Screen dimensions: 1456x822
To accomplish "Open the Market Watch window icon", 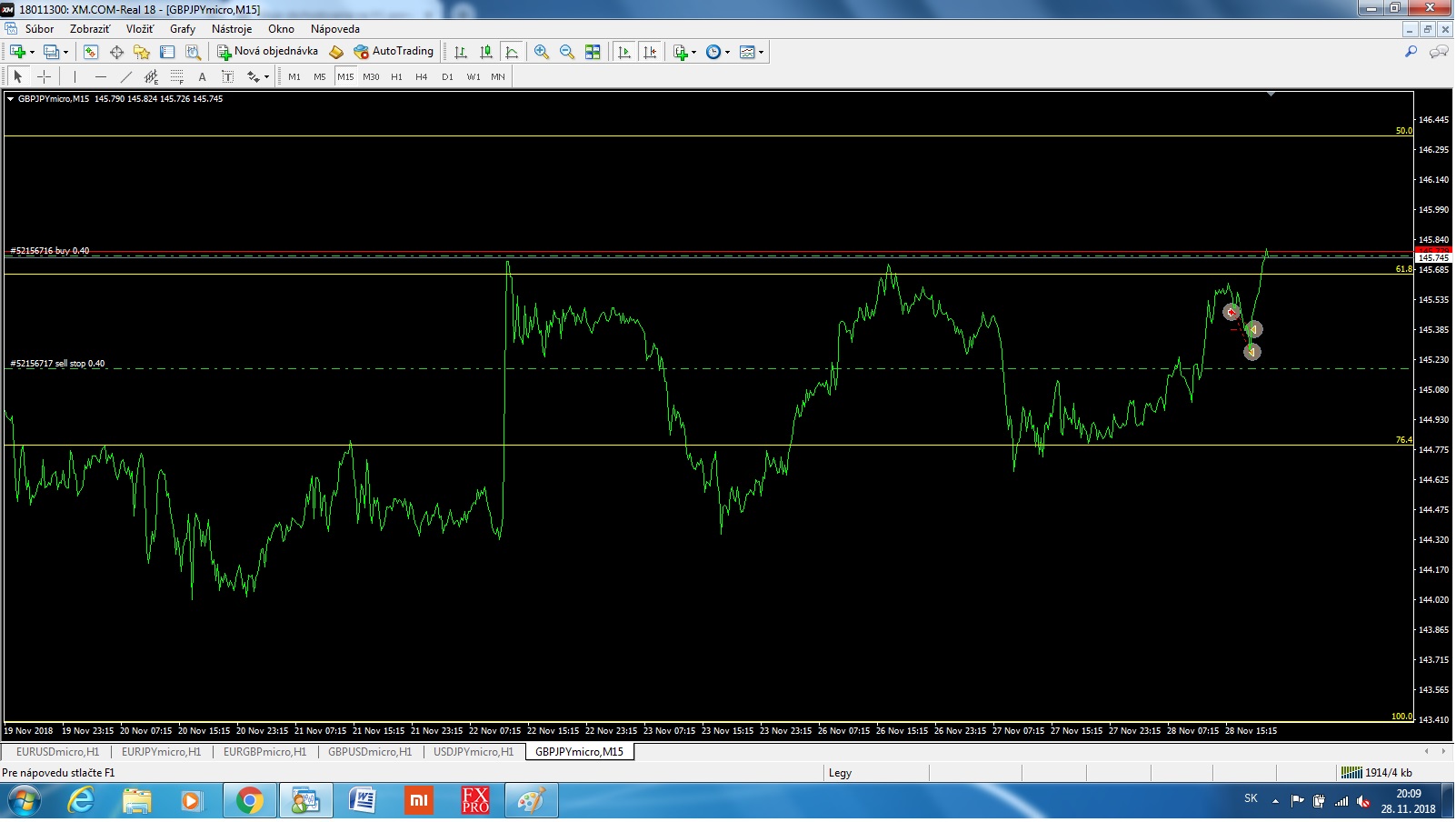I will click(x=91, y=52).
